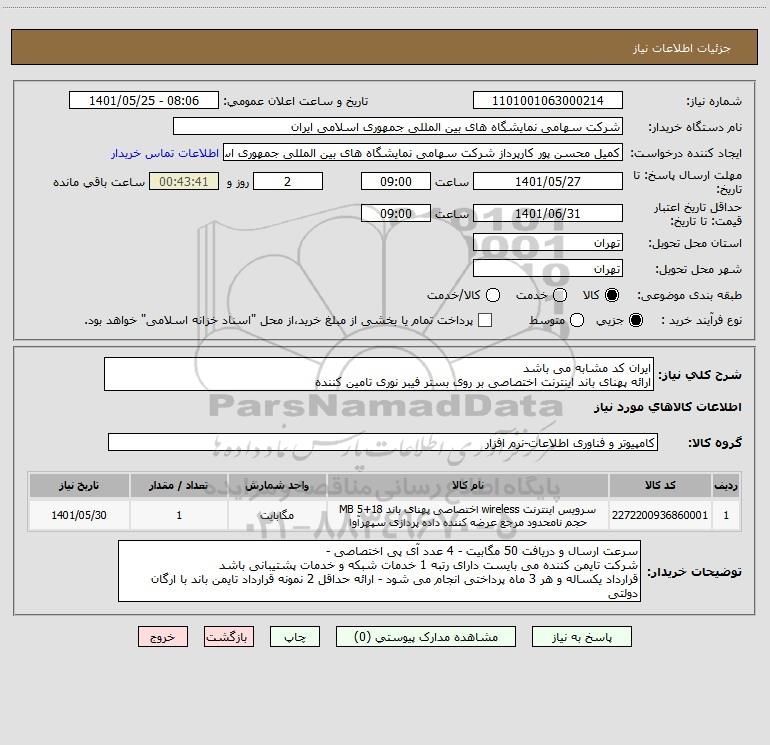Viewport: 770px width, 745px height.
Task: Select the جزیی purchase type radio
Action: [x=635, y=320]
